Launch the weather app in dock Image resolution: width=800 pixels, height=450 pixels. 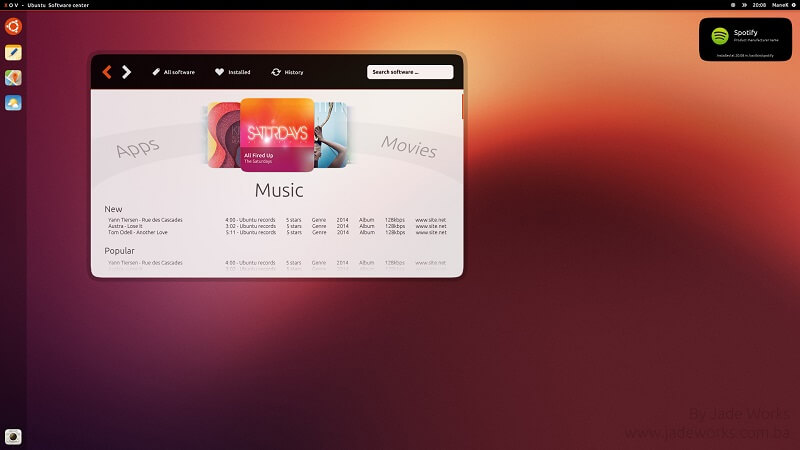[13, 103]
